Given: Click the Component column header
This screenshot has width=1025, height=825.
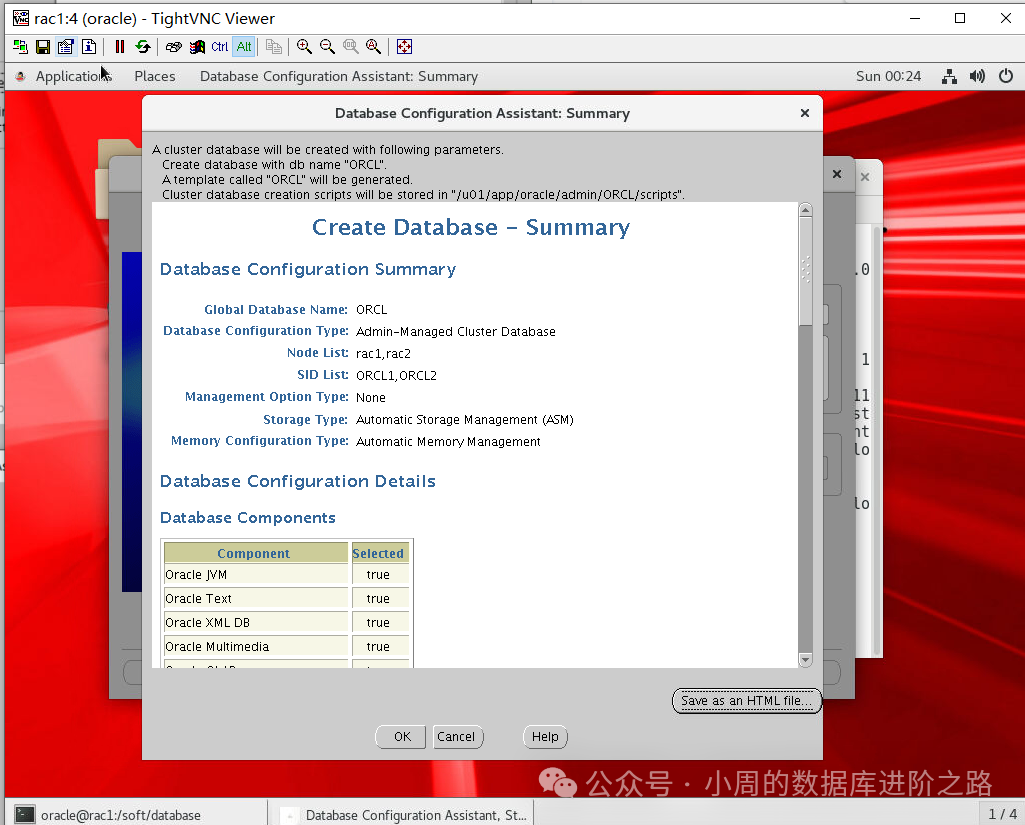Looking at the screenshot, I should (x=255, y=553).
